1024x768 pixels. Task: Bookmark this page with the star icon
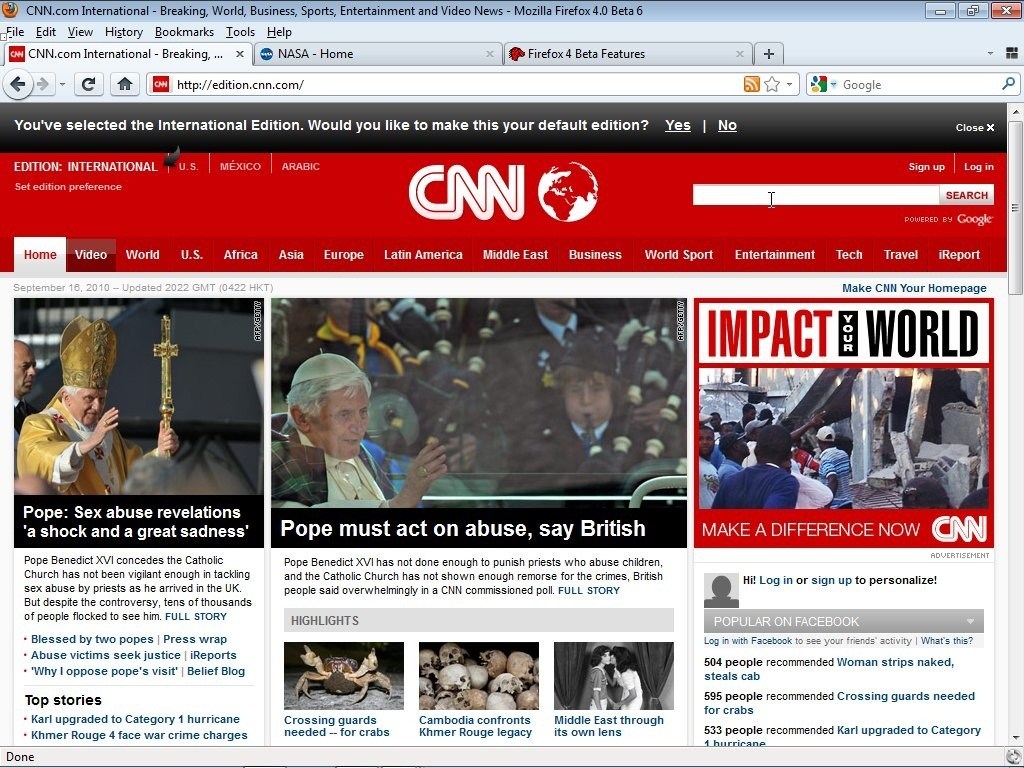[x=770, y=84]
